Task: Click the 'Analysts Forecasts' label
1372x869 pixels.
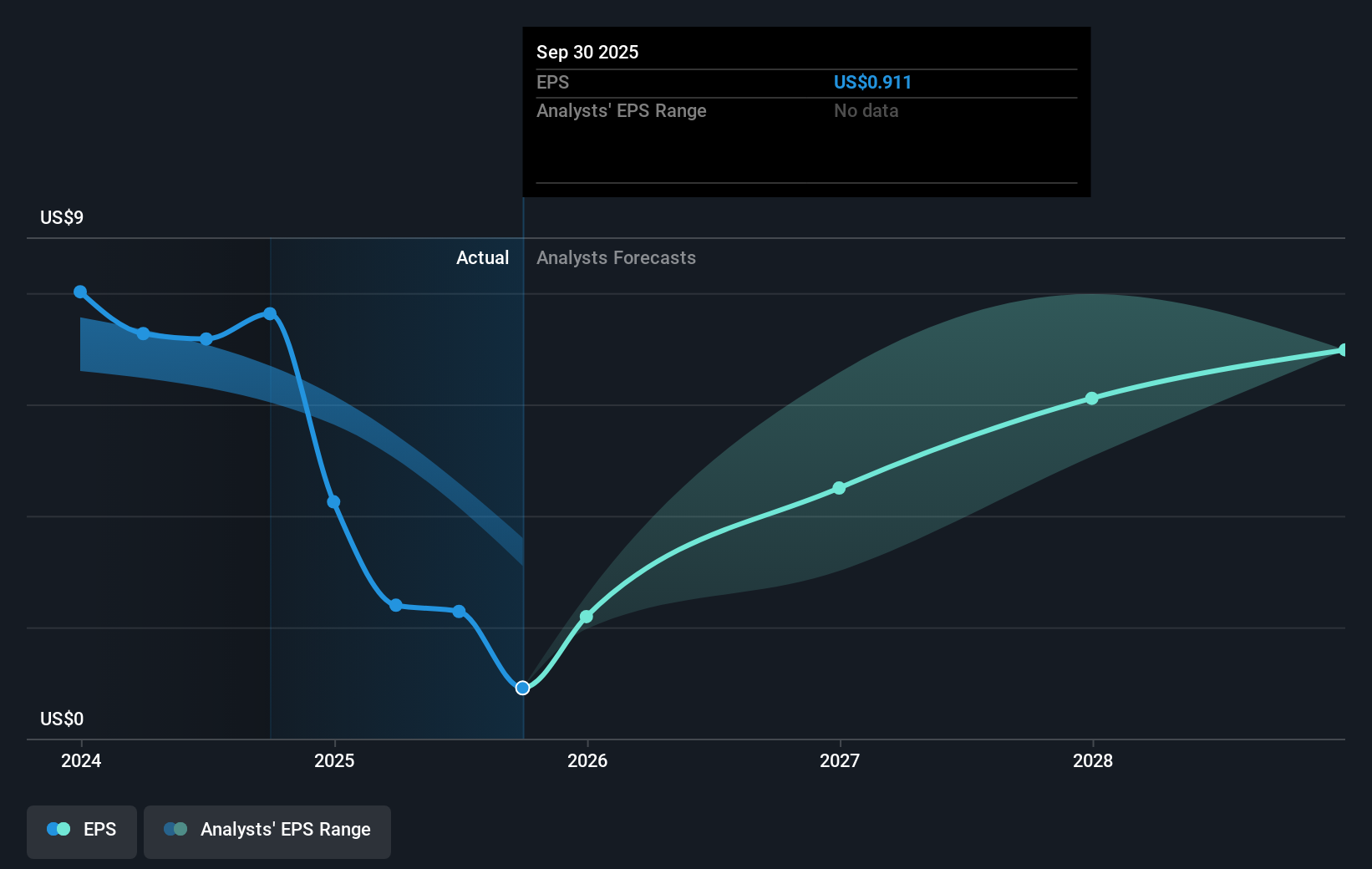Action: [616, 258]
